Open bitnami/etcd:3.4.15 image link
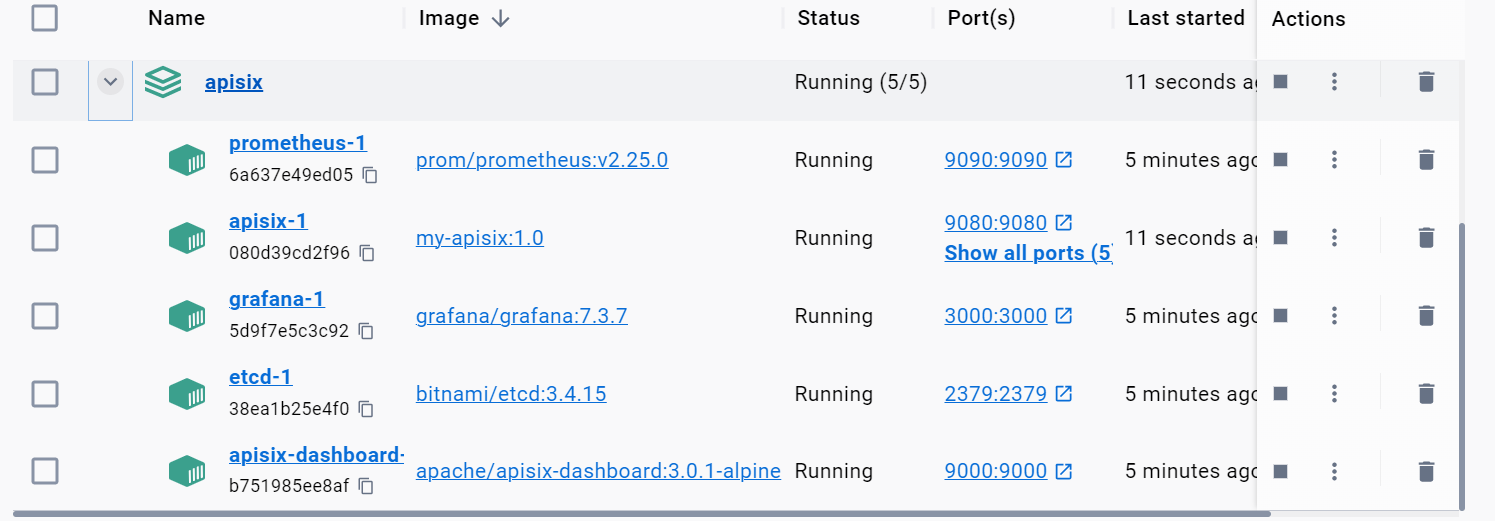This screenshot has height=521, width=1495. pyautogui.click(x=511, y=394)
